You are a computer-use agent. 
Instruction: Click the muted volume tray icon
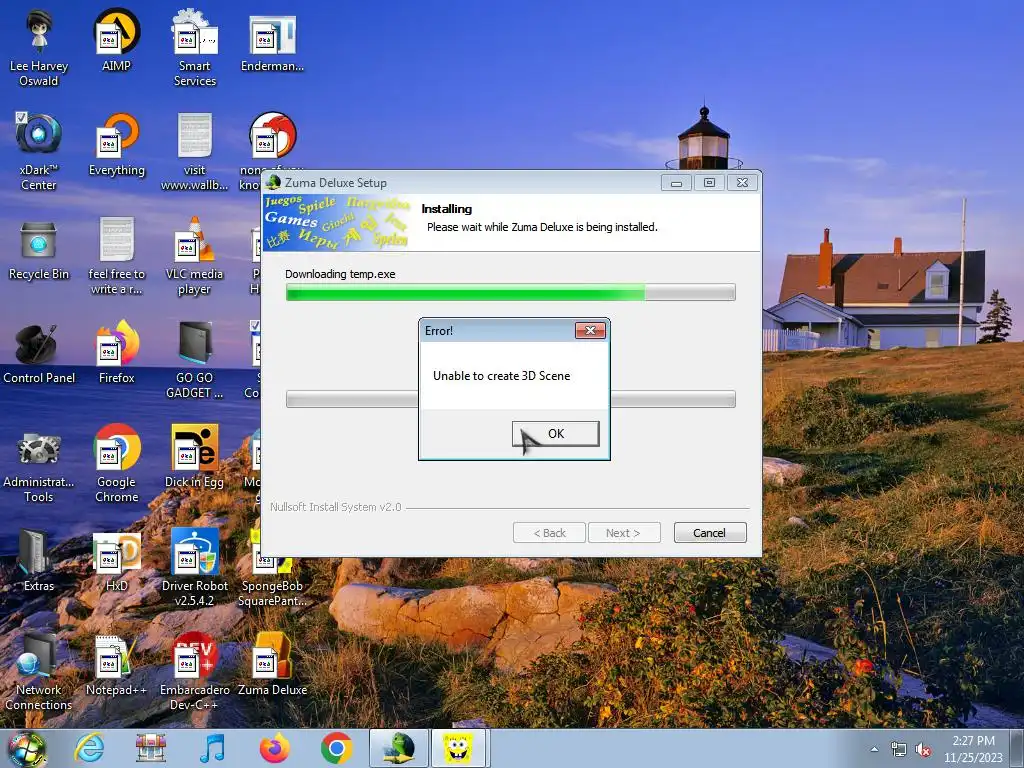point(923,750)
